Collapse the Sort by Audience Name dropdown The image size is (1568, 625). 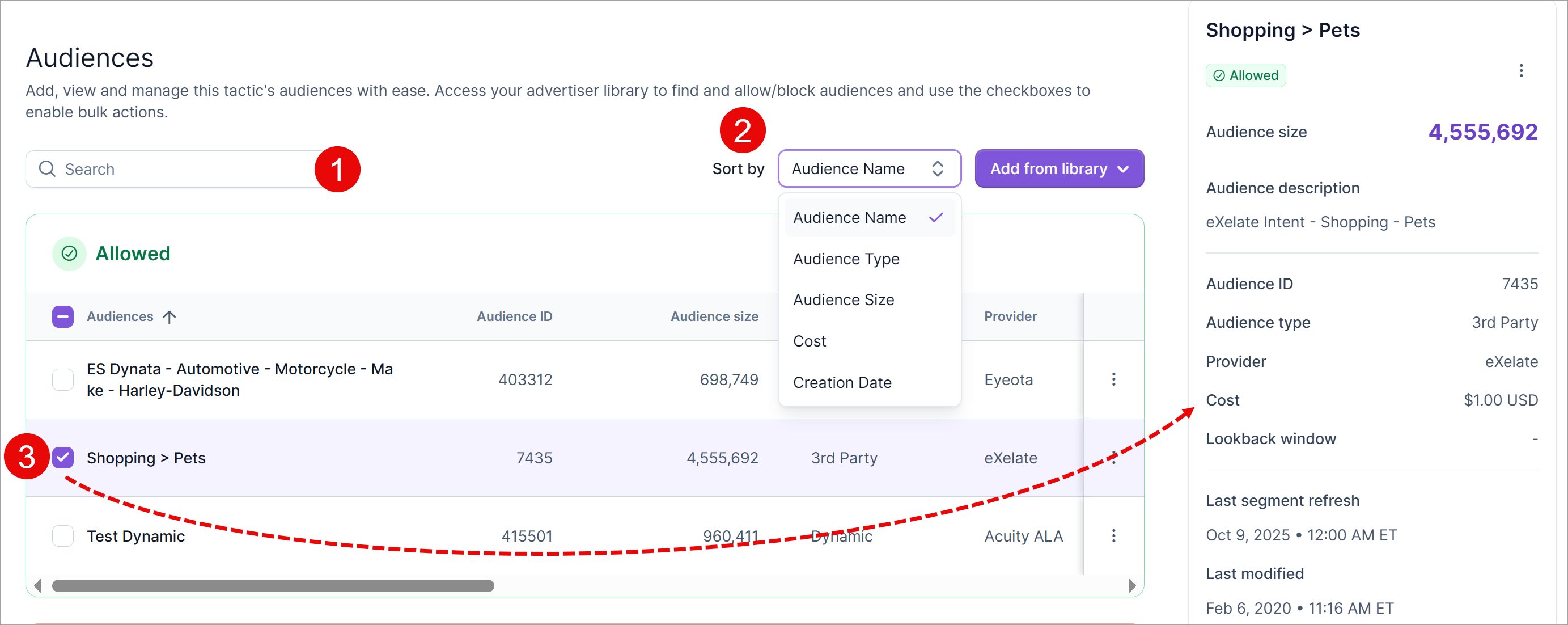click(x=868, y=169)
